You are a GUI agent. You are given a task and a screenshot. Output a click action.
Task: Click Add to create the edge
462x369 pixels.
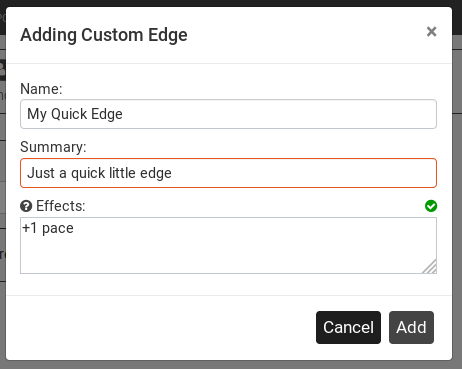tap(411, 327)
